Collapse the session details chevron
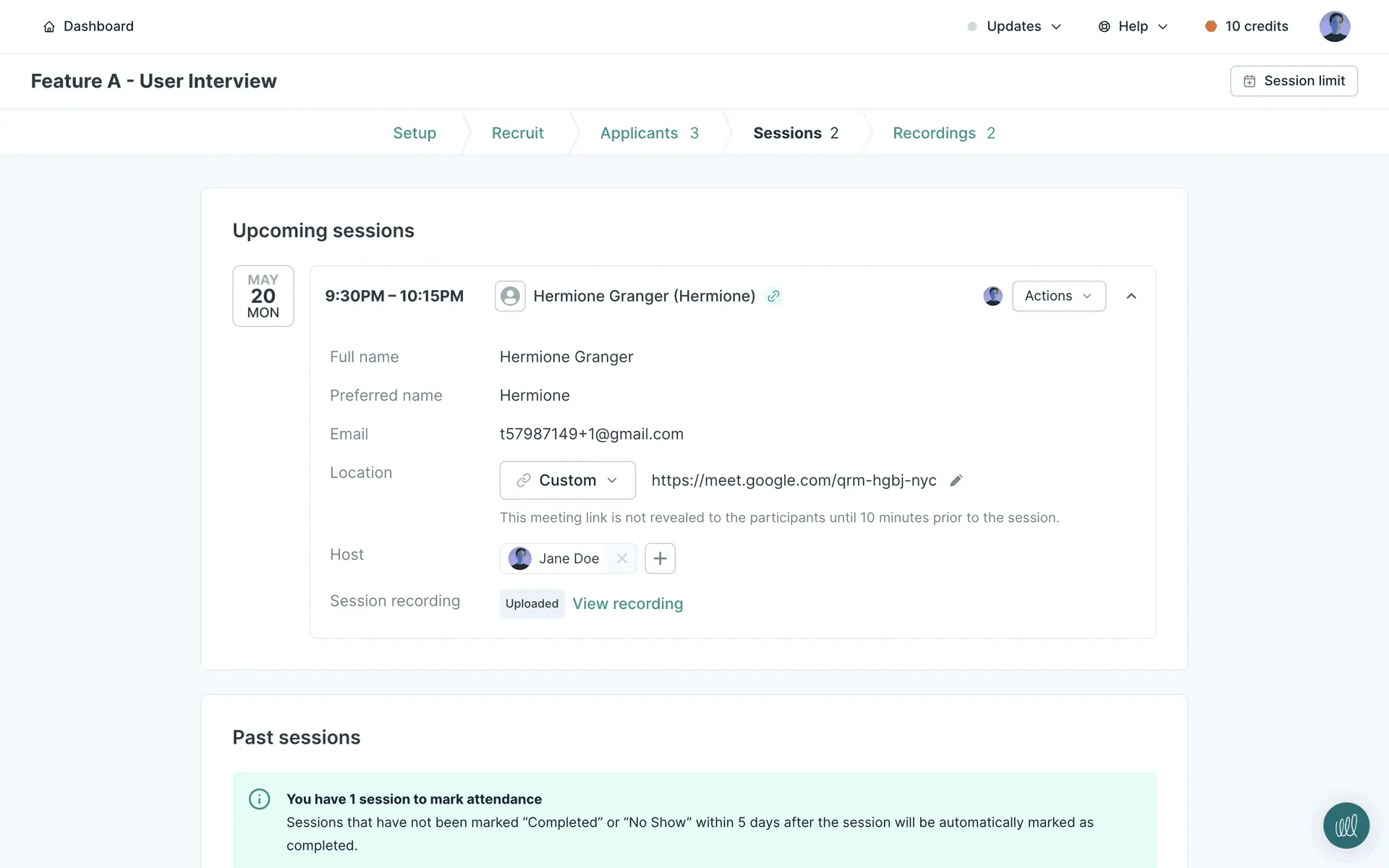Screen dimensions: 1389x868 click(x=1131, y=296)
